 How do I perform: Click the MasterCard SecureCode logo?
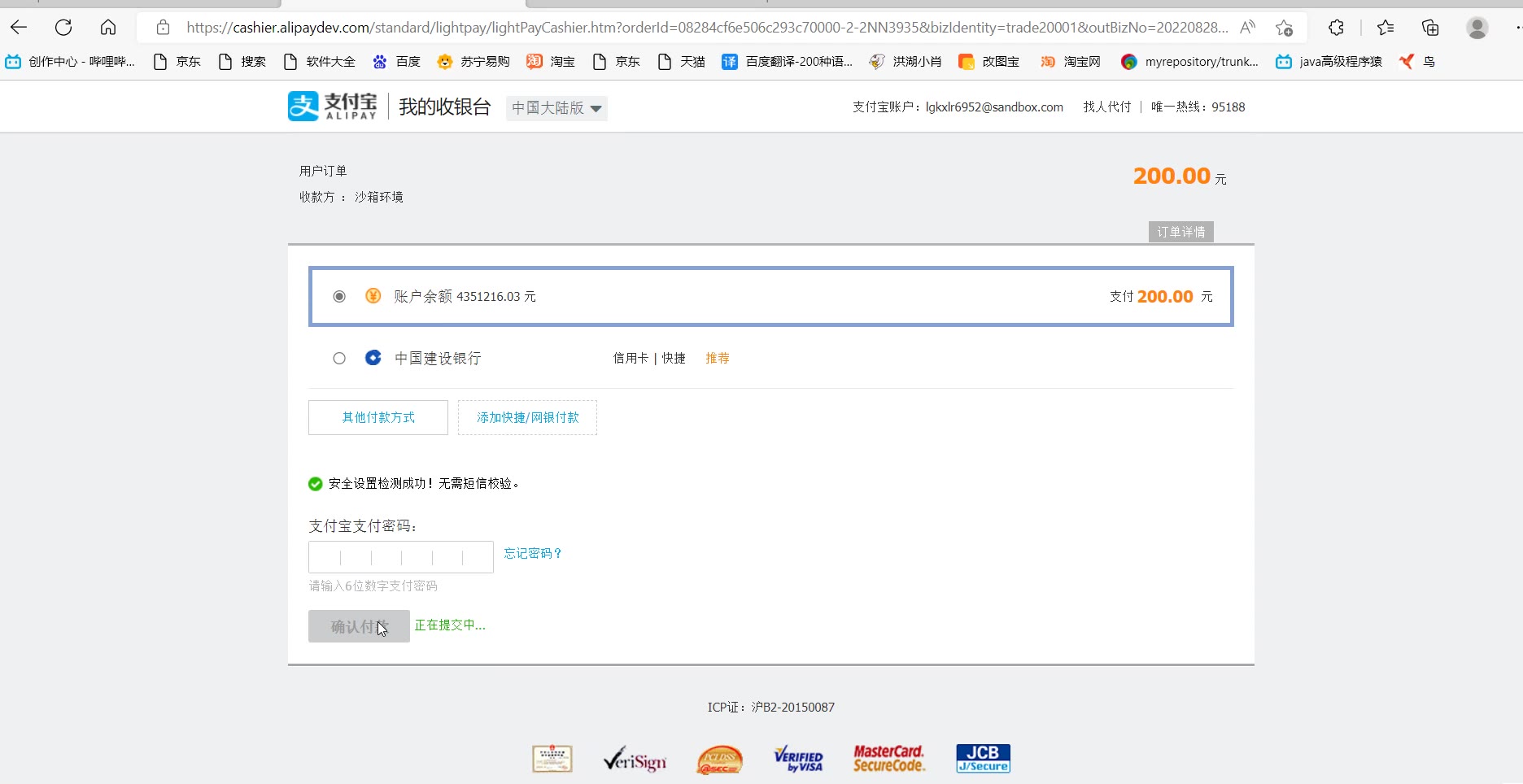point(889,759)
